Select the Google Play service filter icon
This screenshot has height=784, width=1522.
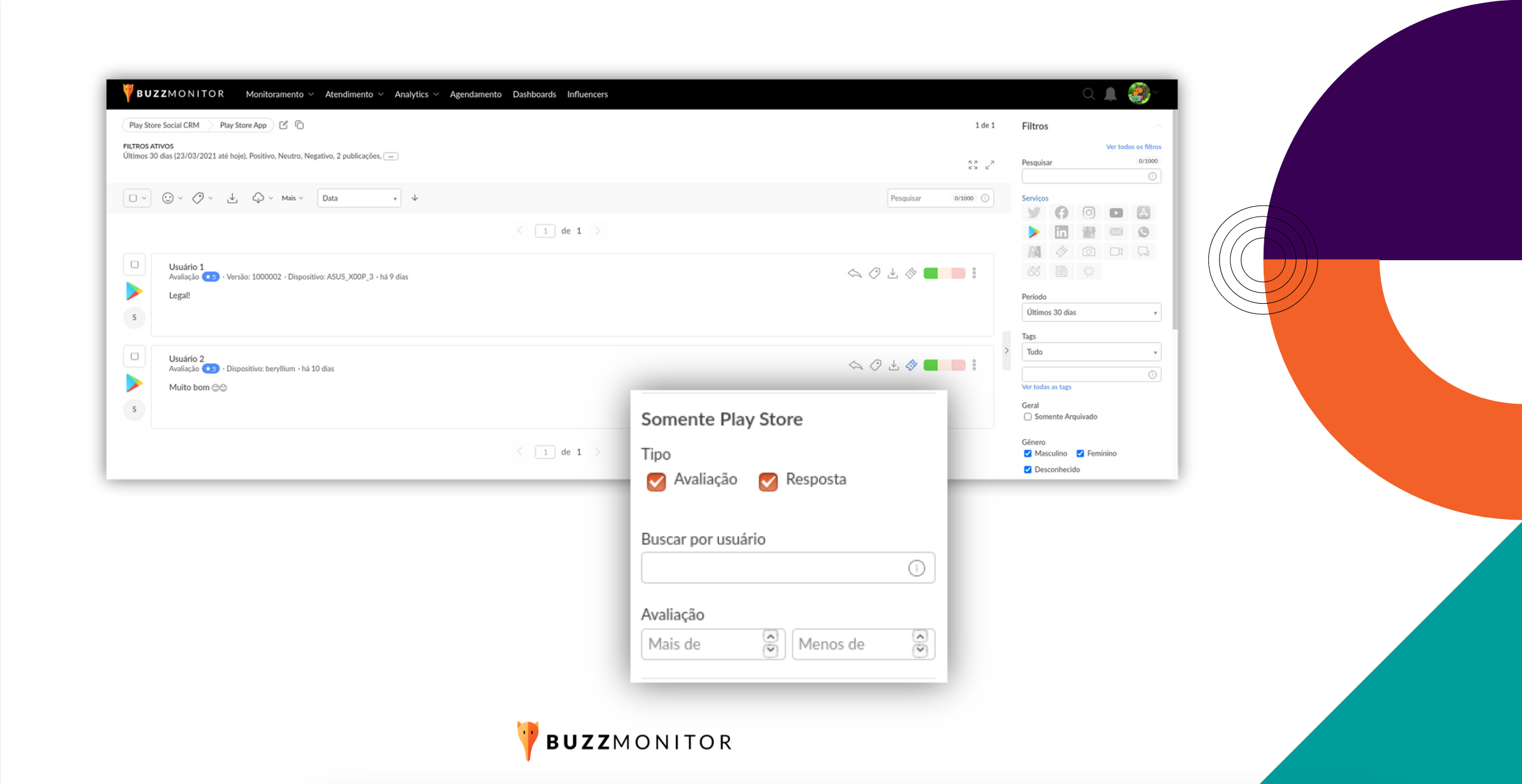[1034, 232]
